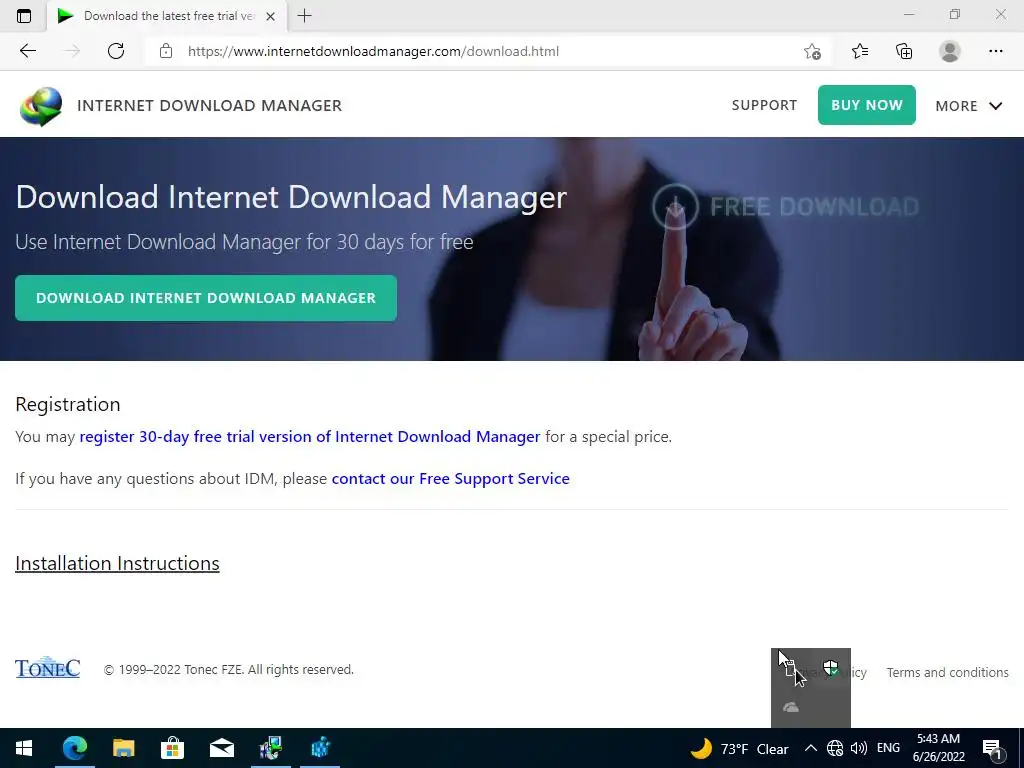Toggle the hidden tray icons chevron
Screen dimensions: 1024x768
click(x=810, y=748)
